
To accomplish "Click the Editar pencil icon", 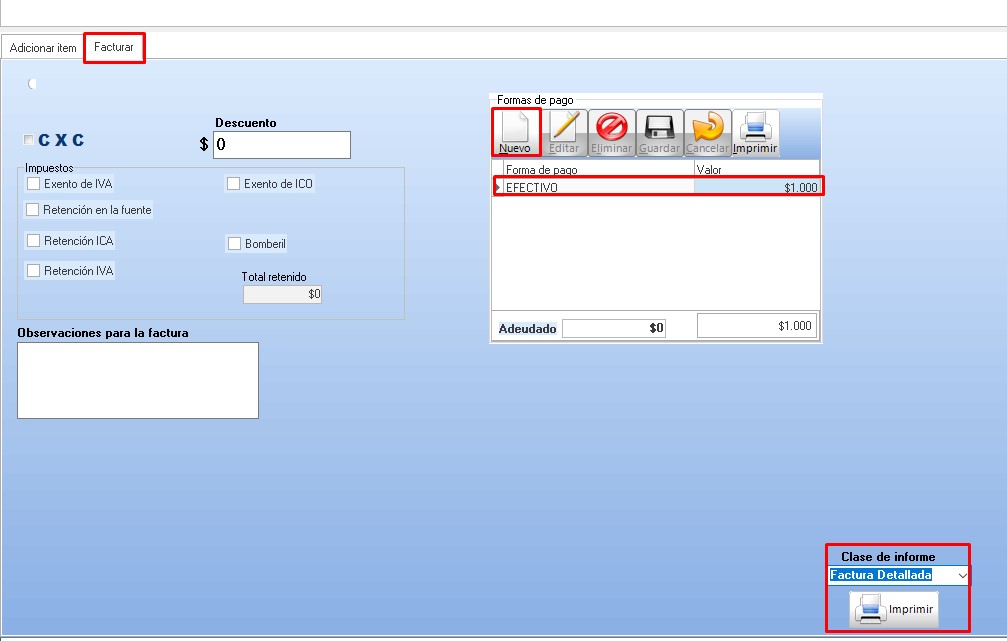I will pos(564,132).
